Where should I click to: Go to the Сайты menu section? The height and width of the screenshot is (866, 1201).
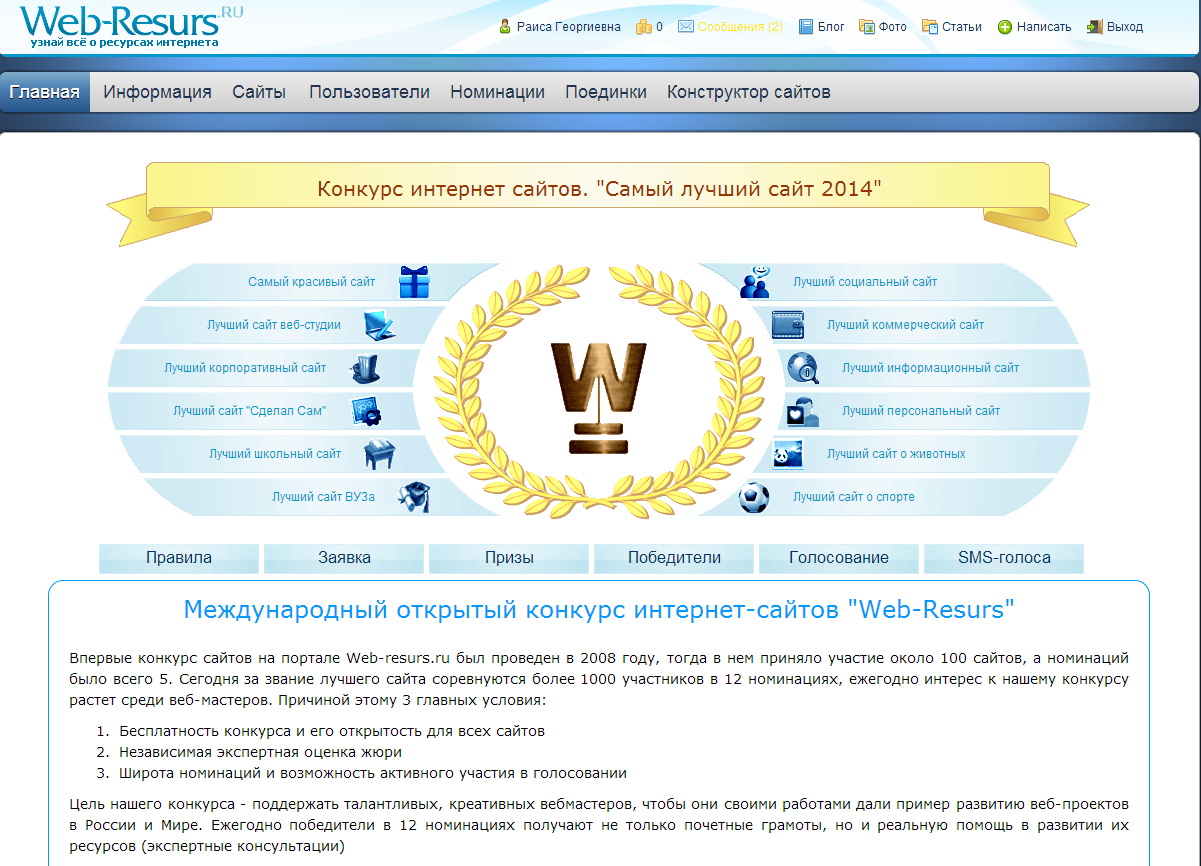[x=259, y=92]
